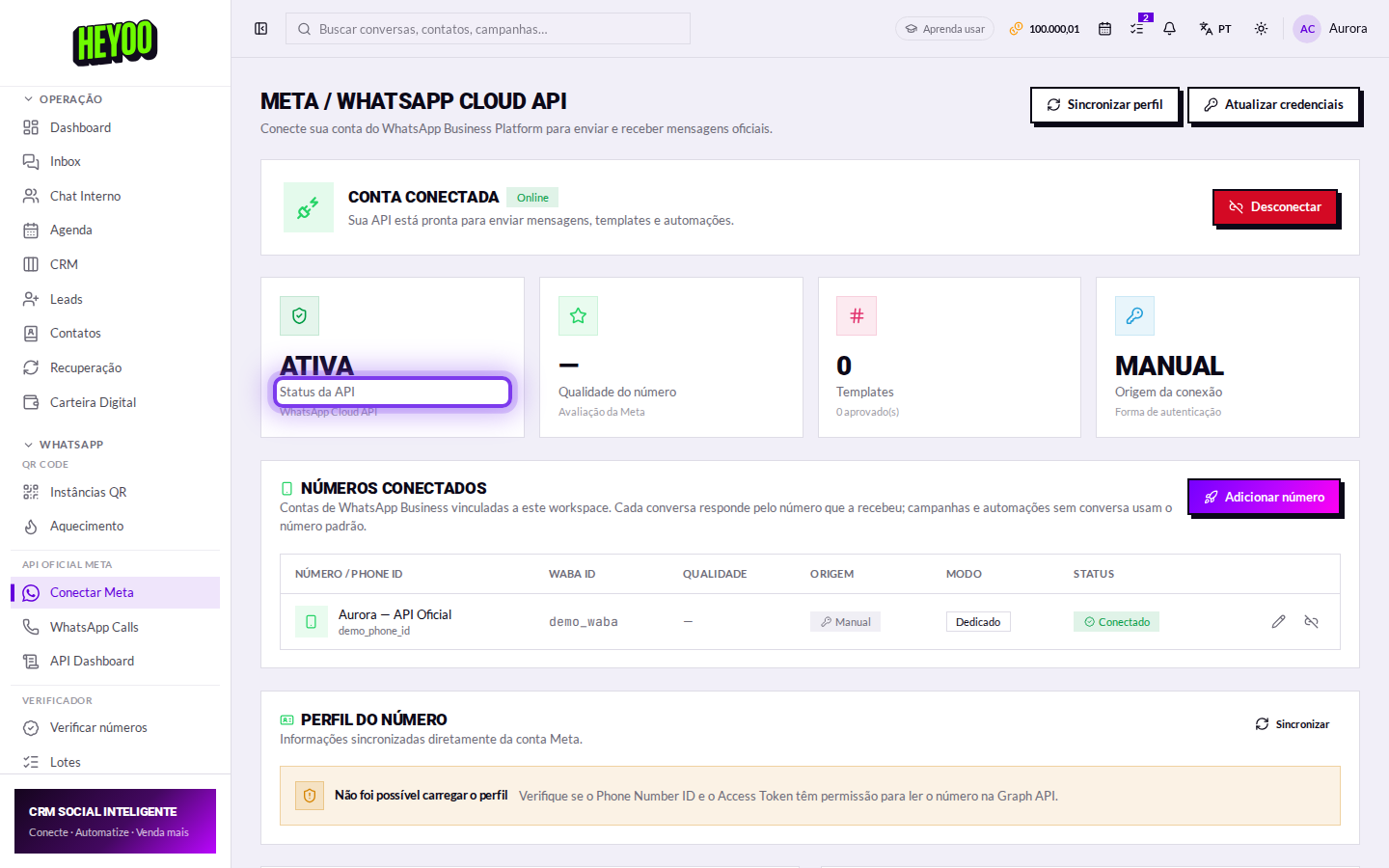Collapse the WHATSAPP section

[x=64, y=445]
